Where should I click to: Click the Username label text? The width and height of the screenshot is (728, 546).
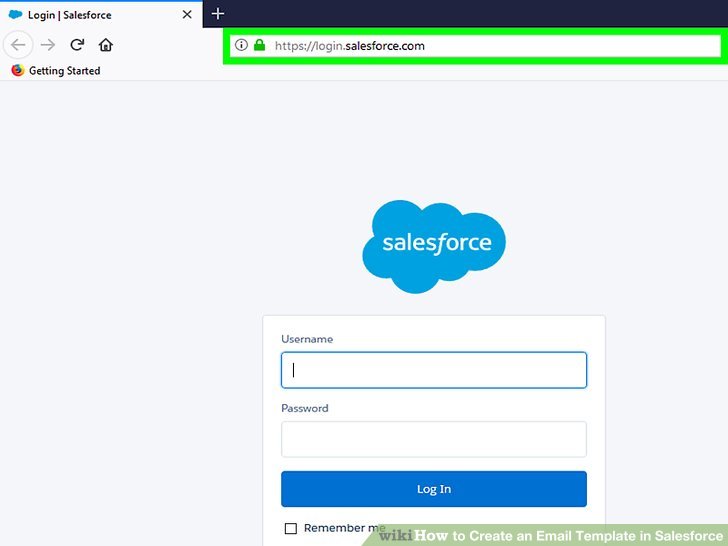[x=307, y=339]
